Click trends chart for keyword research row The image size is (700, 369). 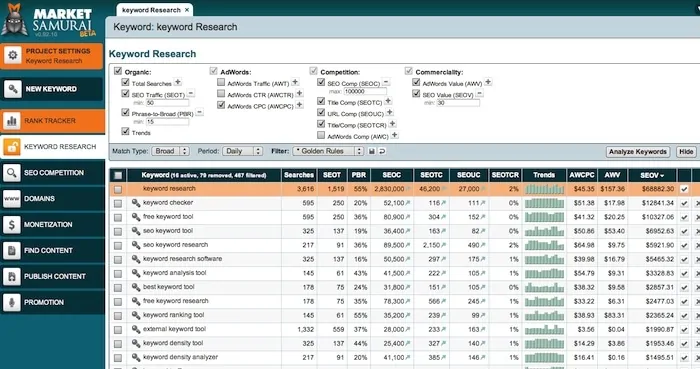544,189
